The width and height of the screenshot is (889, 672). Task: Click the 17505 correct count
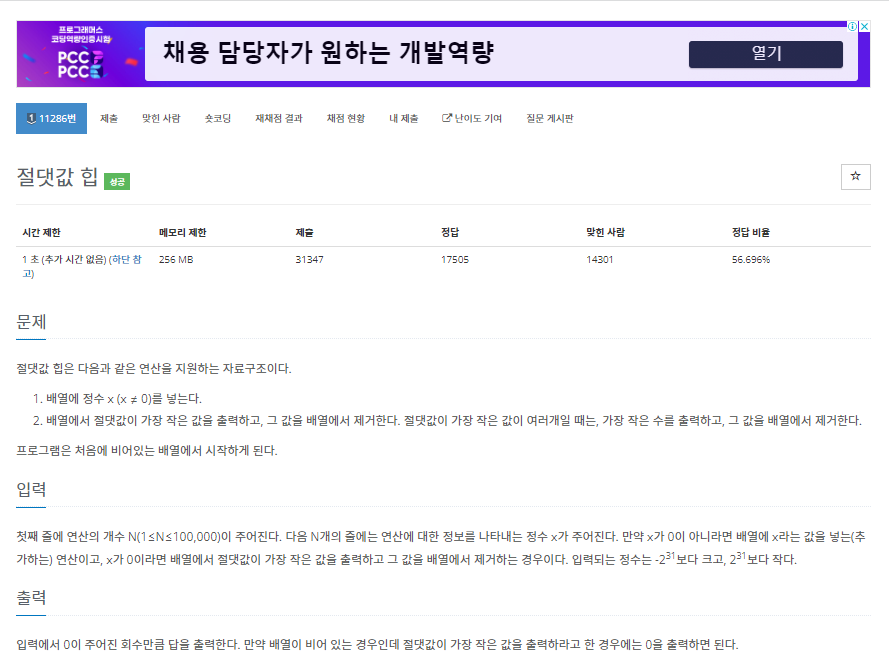455,260
